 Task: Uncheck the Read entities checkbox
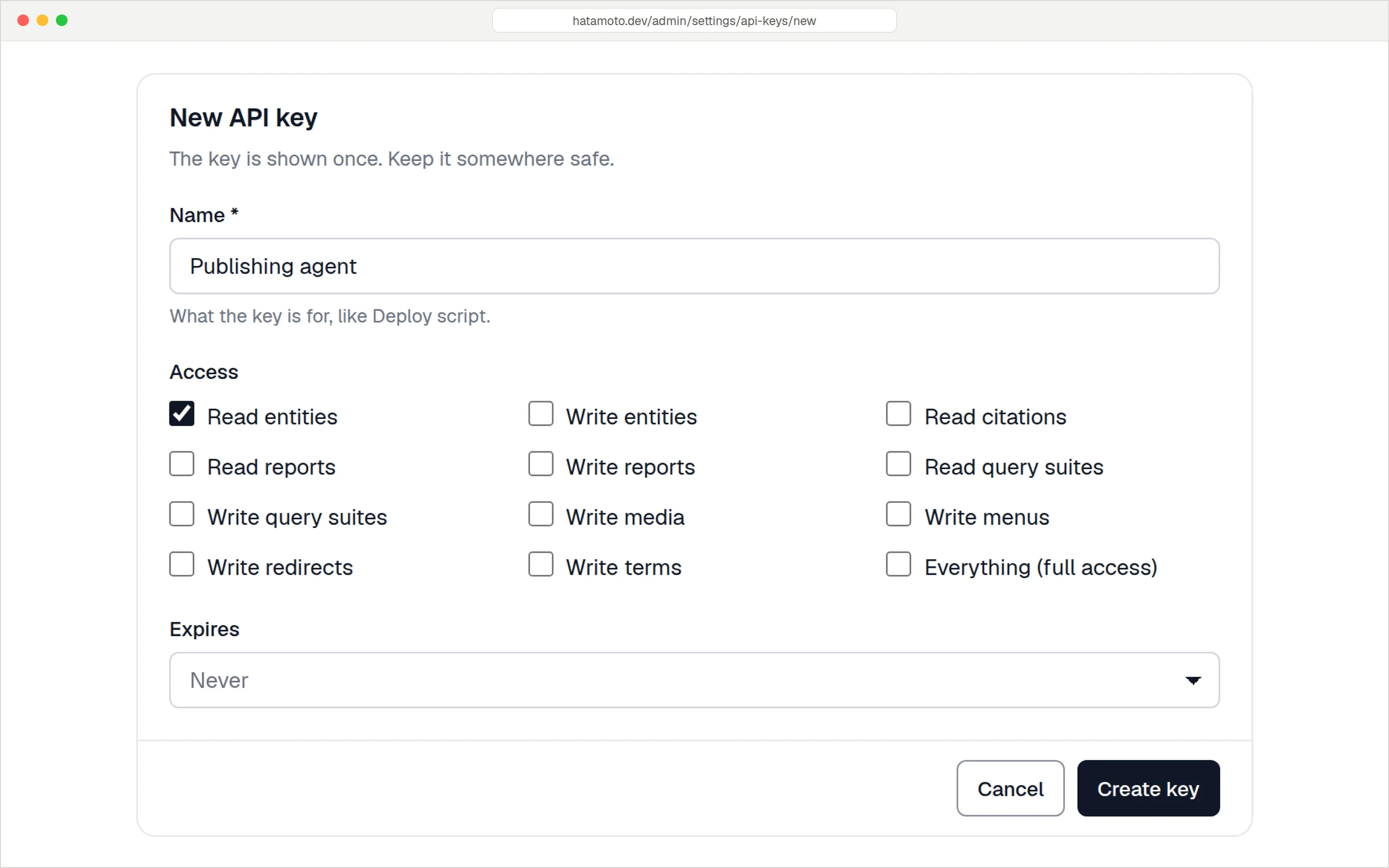coord(181,413)
